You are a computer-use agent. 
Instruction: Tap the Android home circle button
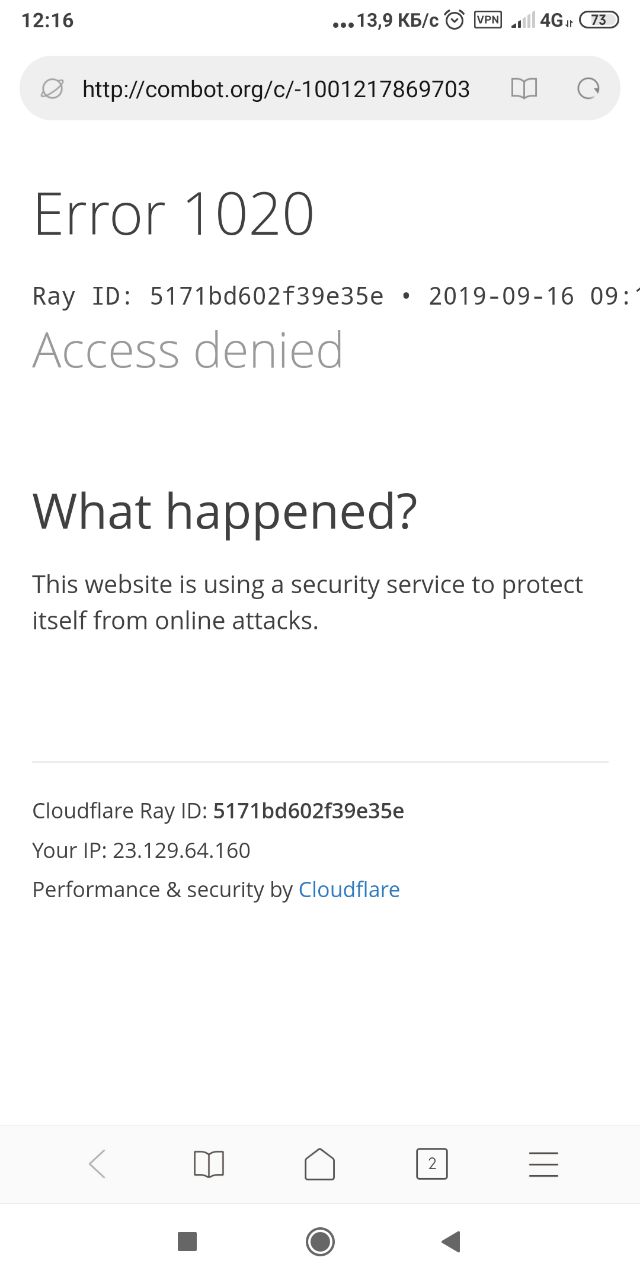pyautogui.click(x=320, y=1241)
